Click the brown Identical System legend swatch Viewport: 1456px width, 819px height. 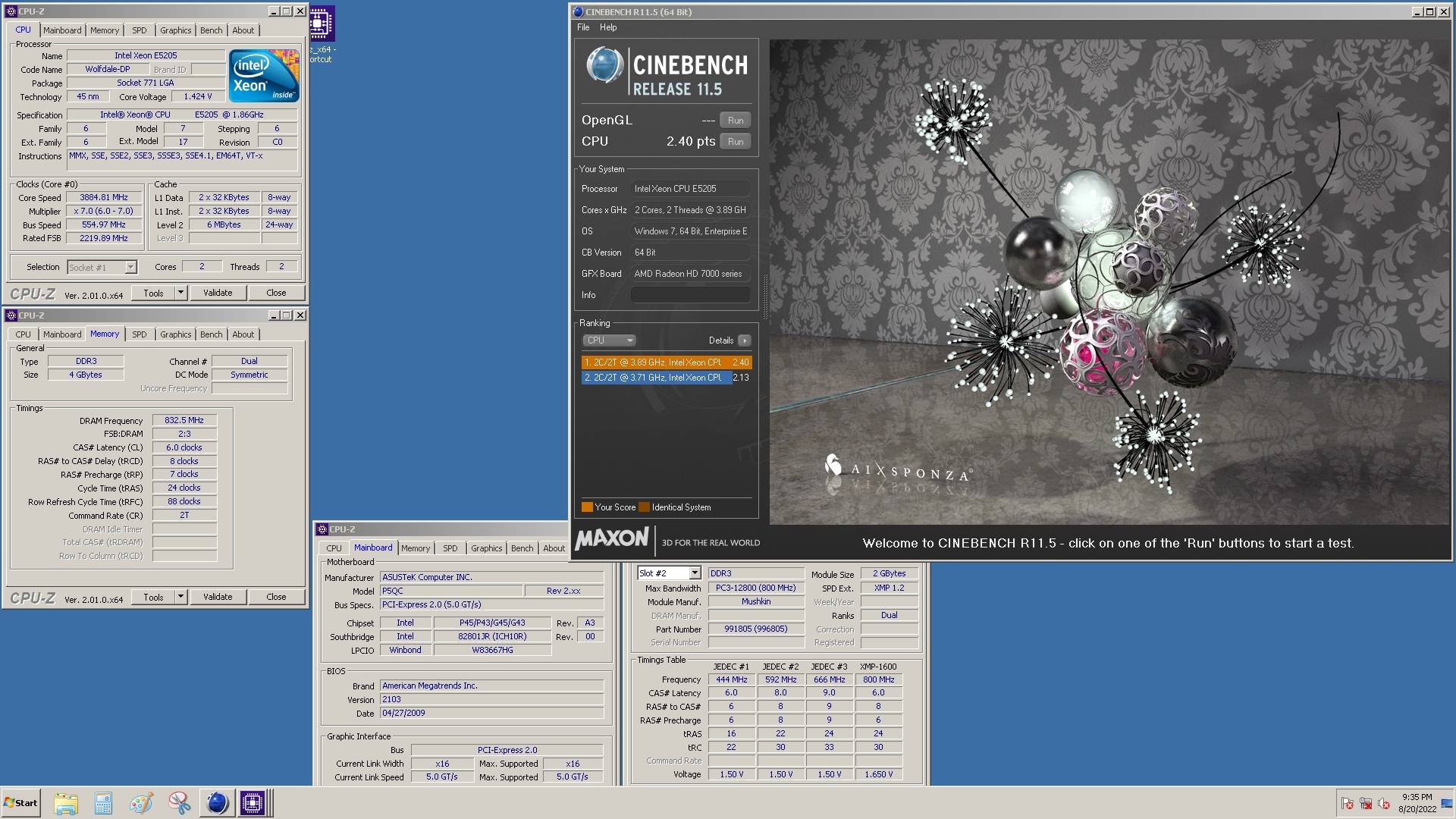tap(645, 507)
